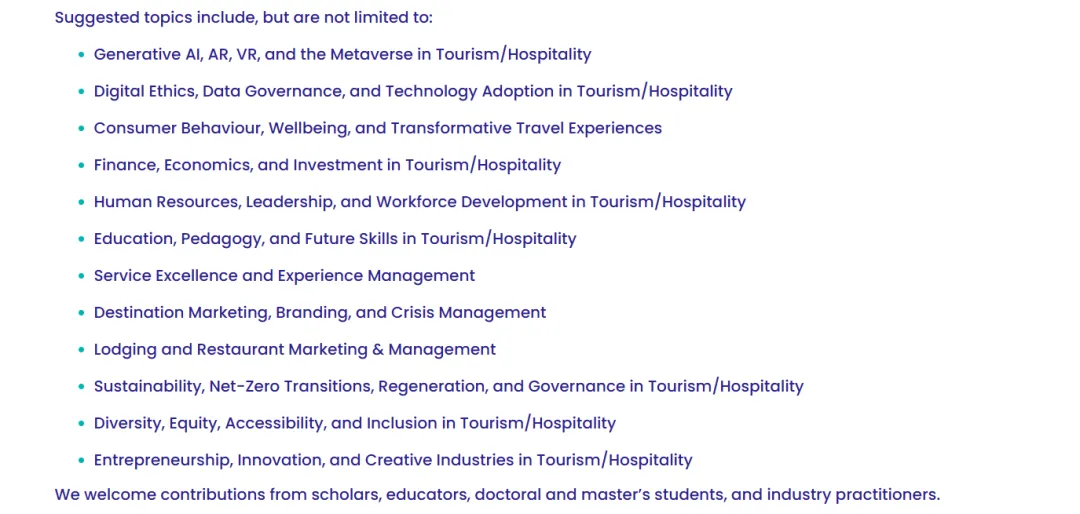Select the Diversity, Equity, Accessibility topic line
The image size is (1080, 514).
coord(355,423)
